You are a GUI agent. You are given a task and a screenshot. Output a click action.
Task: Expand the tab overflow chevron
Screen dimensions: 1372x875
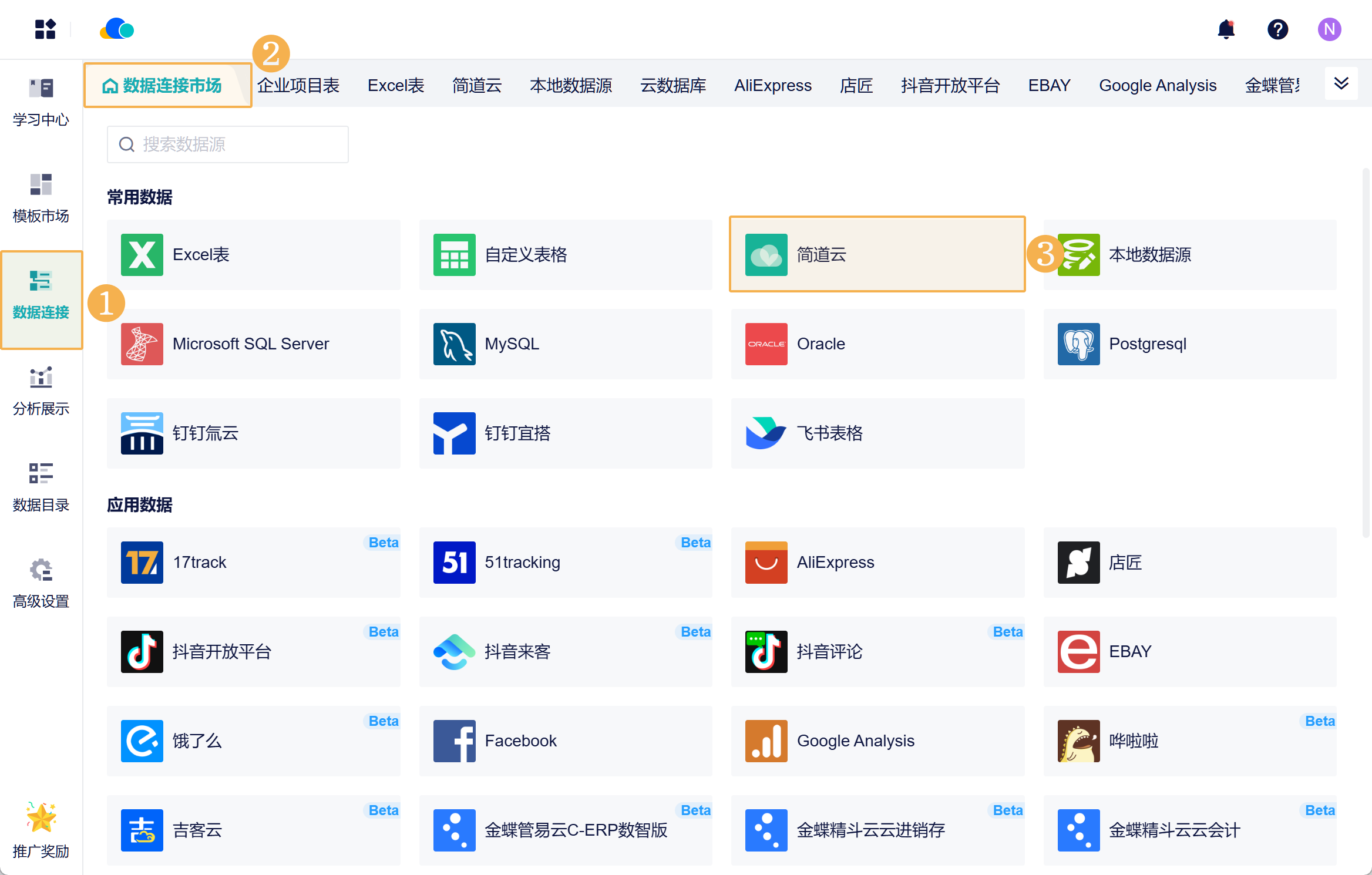[1341, 84]
